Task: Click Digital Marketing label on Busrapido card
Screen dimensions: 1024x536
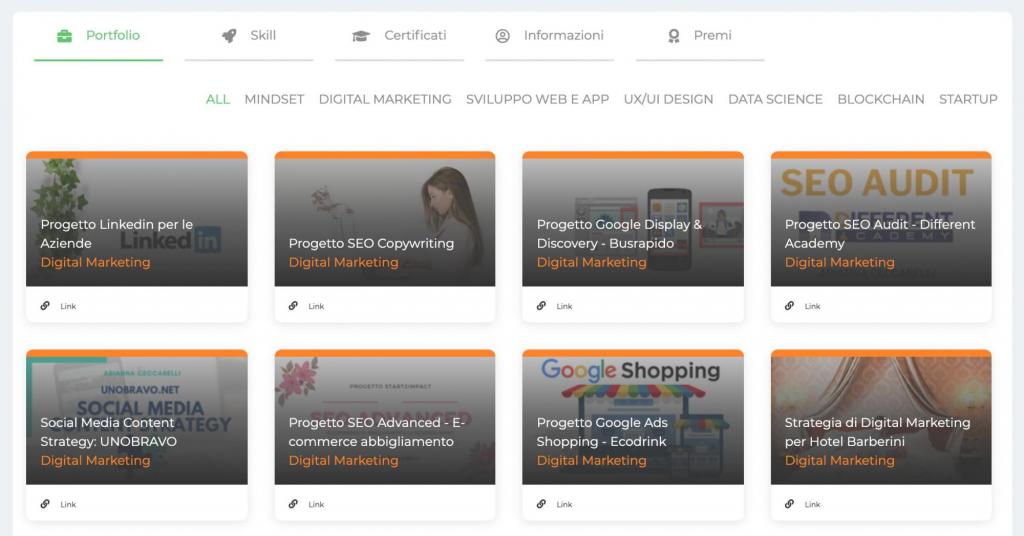Action: pyautogui.click(x=592, y=262)
